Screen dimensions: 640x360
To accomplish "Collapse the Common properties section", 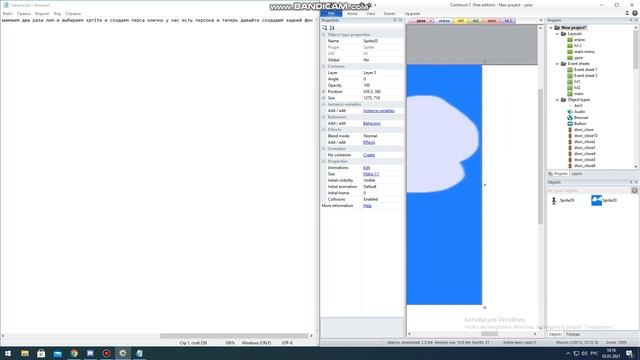I will click(x=324, y=66).
